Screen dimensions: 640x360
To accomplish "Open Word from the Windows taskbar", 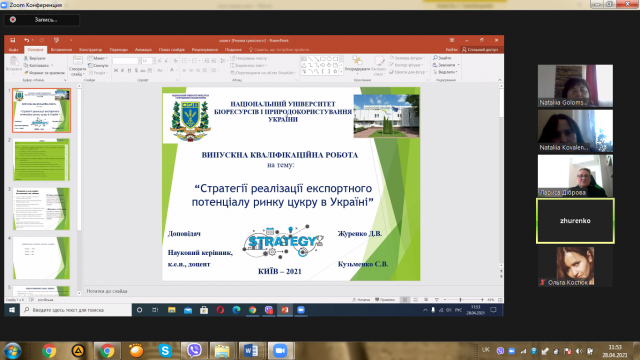I will (251, 350).
